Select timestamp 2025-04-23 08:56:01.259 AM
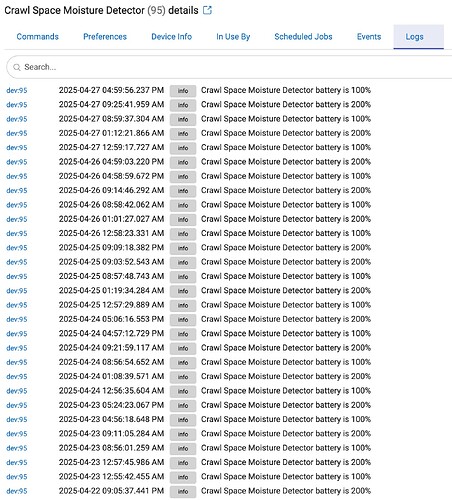Viewport: 452px width, 500px height. coord(111,448)
